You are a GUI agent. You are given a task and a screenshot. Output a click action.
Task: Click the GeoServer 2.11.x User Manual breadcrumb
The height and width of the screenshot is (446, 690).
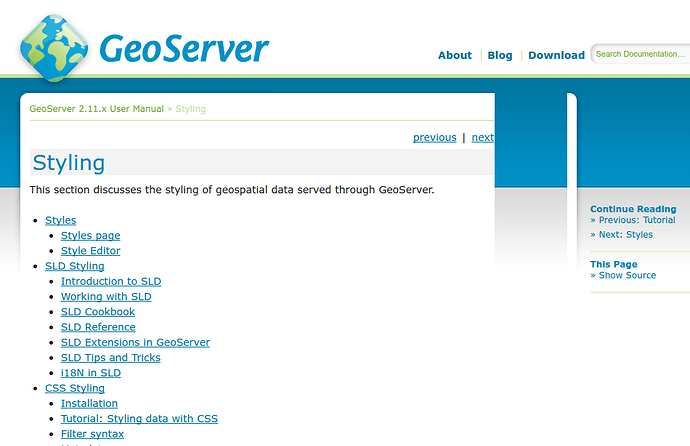[96, 109]
